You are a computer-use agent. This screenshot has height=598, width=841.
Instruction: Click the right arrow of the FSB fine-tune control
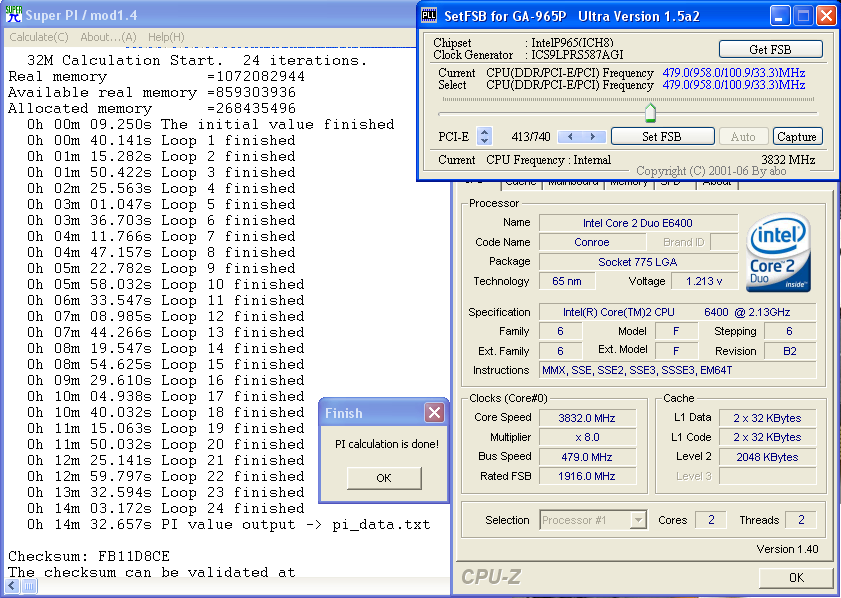(x=593, y=136)
